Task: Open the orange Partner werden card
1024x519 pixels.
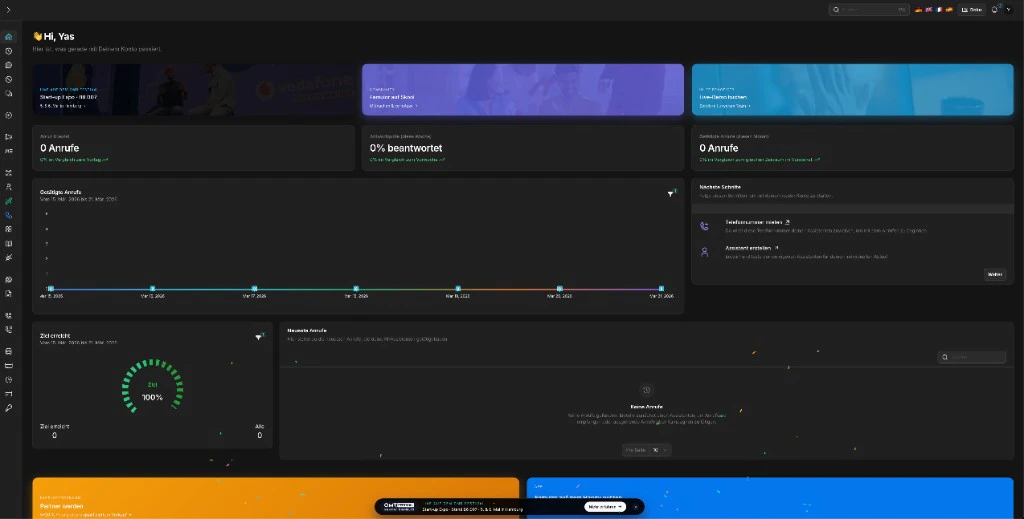Action: (x=276, y=499)
